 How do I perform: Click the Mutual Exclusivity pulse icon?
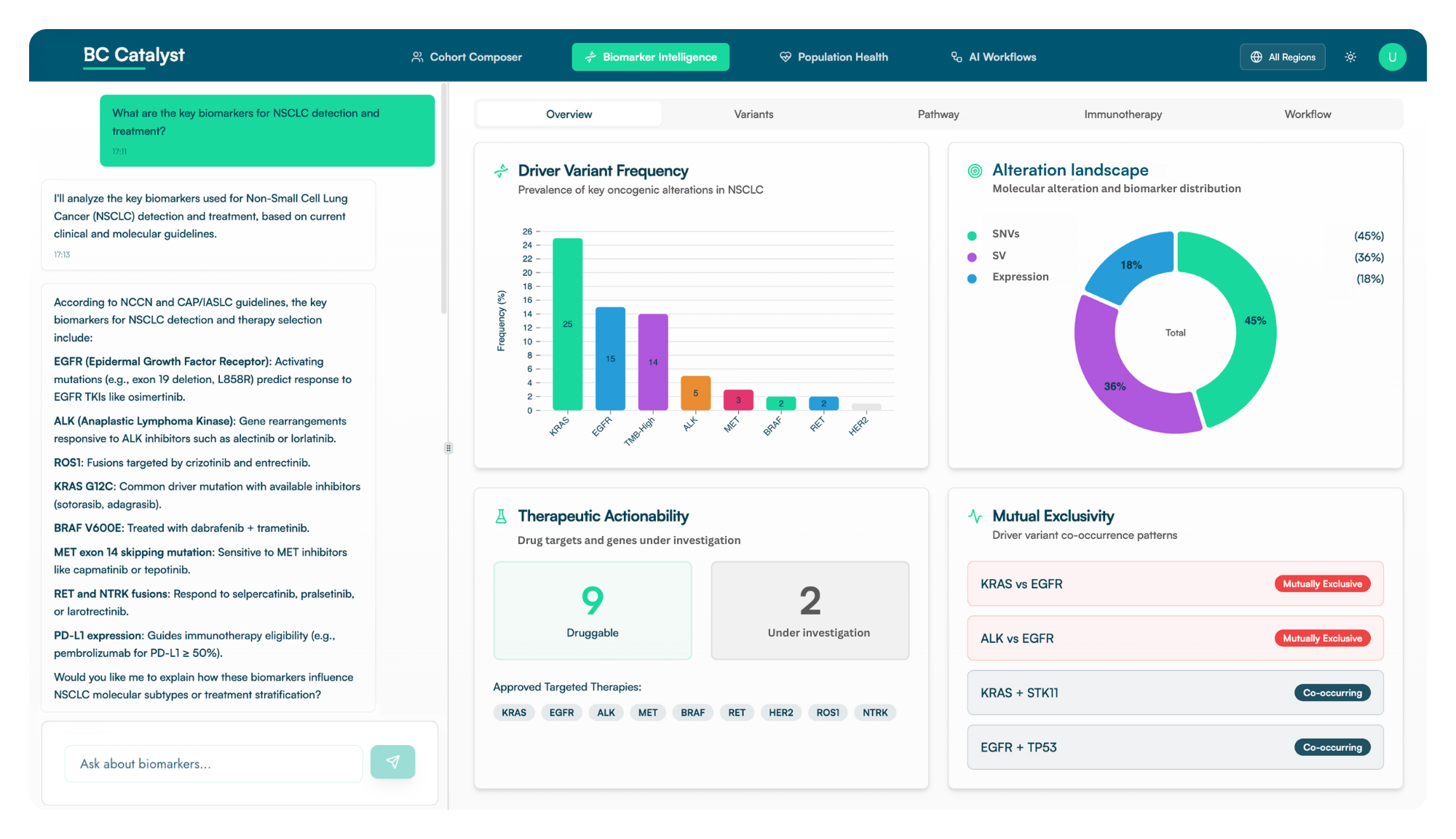(x=975, y=516)
